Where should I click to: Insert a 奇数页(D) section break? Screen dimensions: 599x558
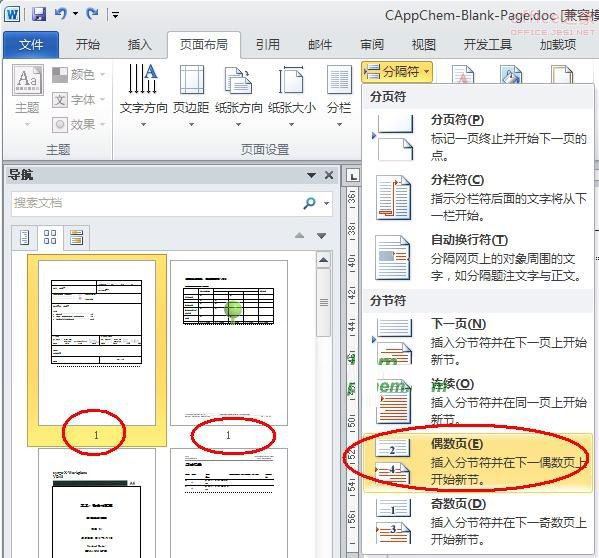point(478,522)
